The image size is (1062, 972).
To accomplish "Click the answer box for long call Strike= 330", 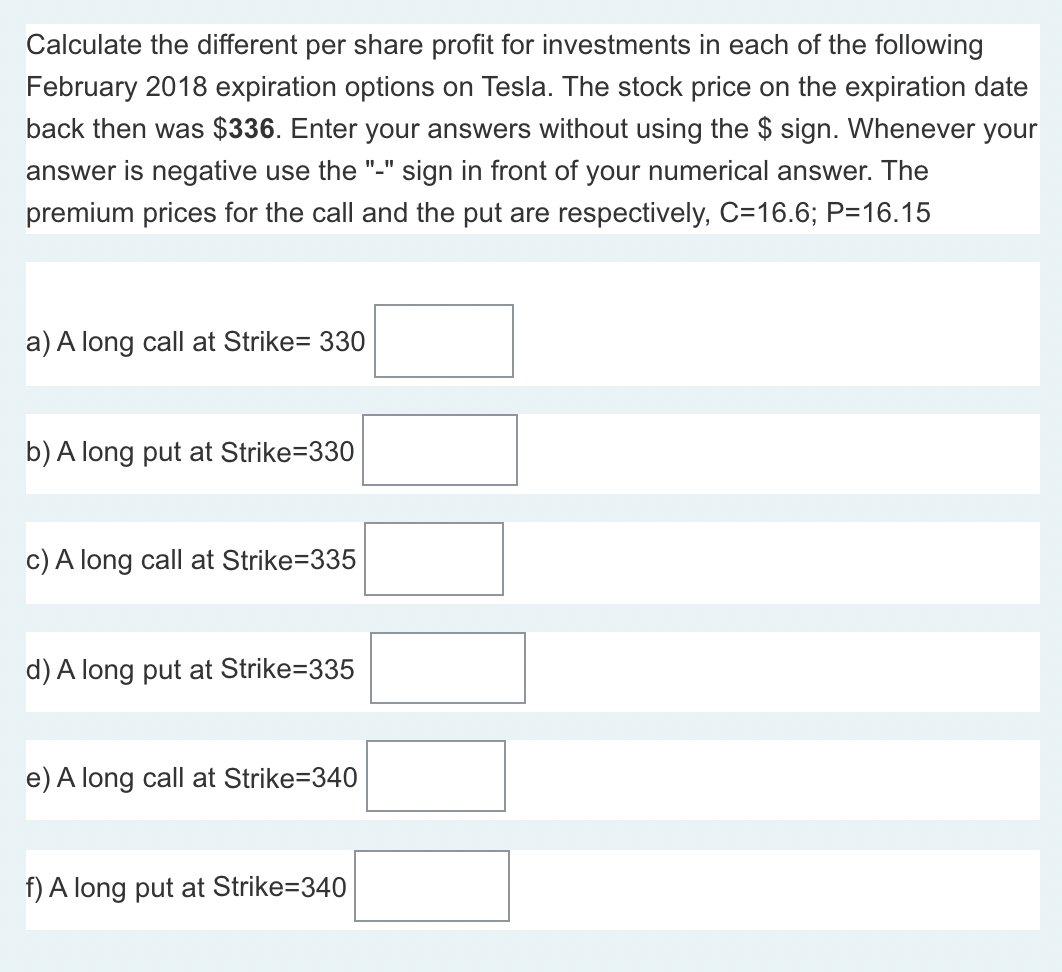I will [x=444, y=341].
